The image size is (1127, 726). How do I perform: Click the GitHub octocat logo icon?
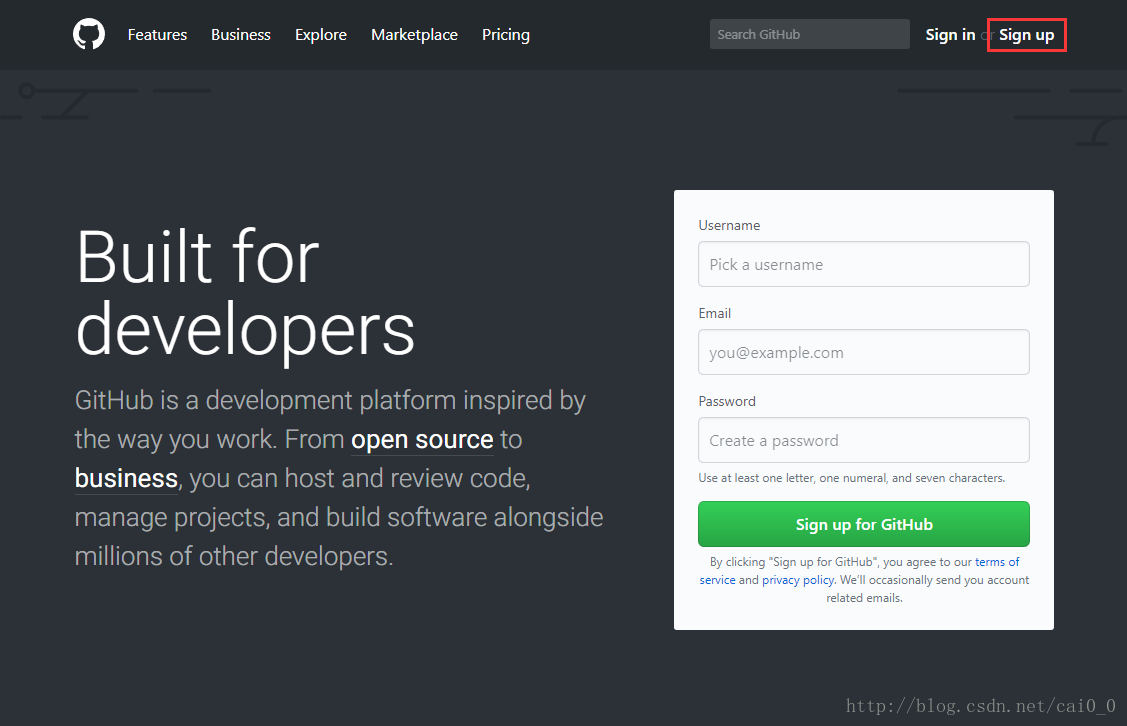[x=88, y=34]
